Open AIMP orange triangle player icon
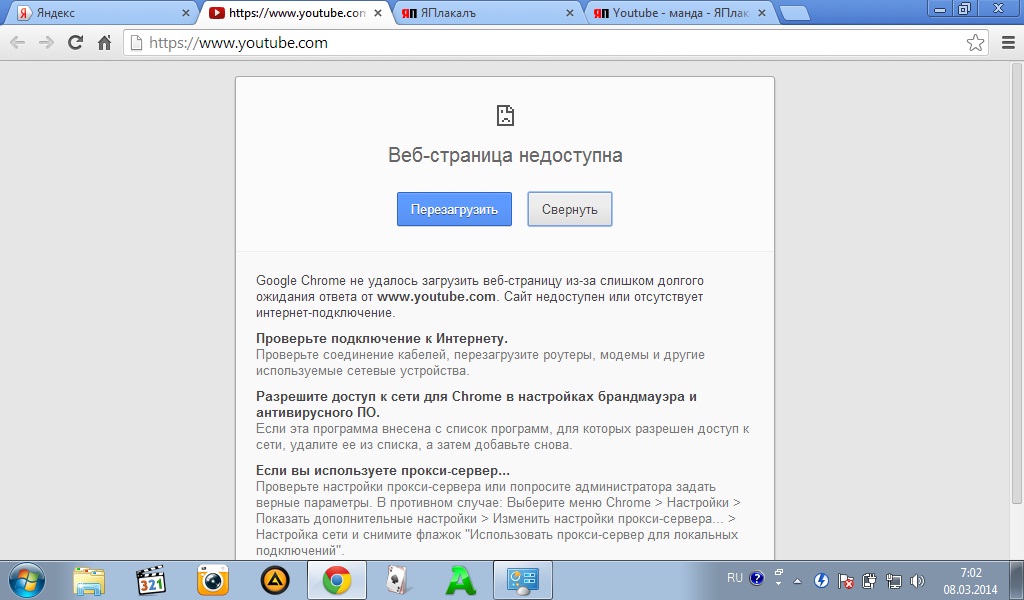 click(x=275, y=580)
